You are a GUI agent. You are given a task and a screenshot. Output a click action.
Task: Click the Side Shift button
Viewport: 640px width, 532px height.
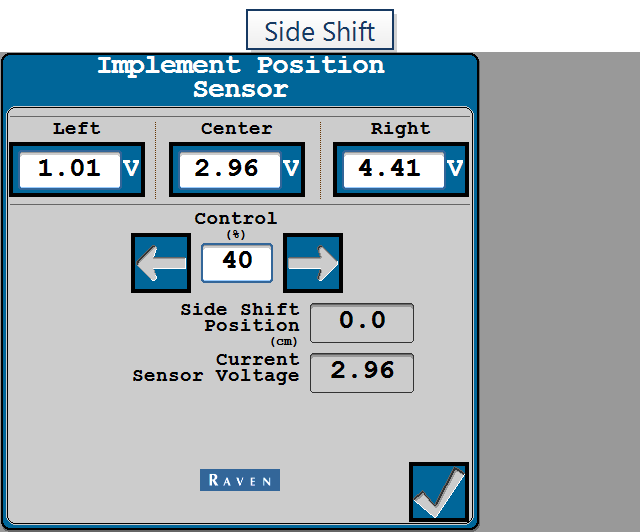coord(320,30)
